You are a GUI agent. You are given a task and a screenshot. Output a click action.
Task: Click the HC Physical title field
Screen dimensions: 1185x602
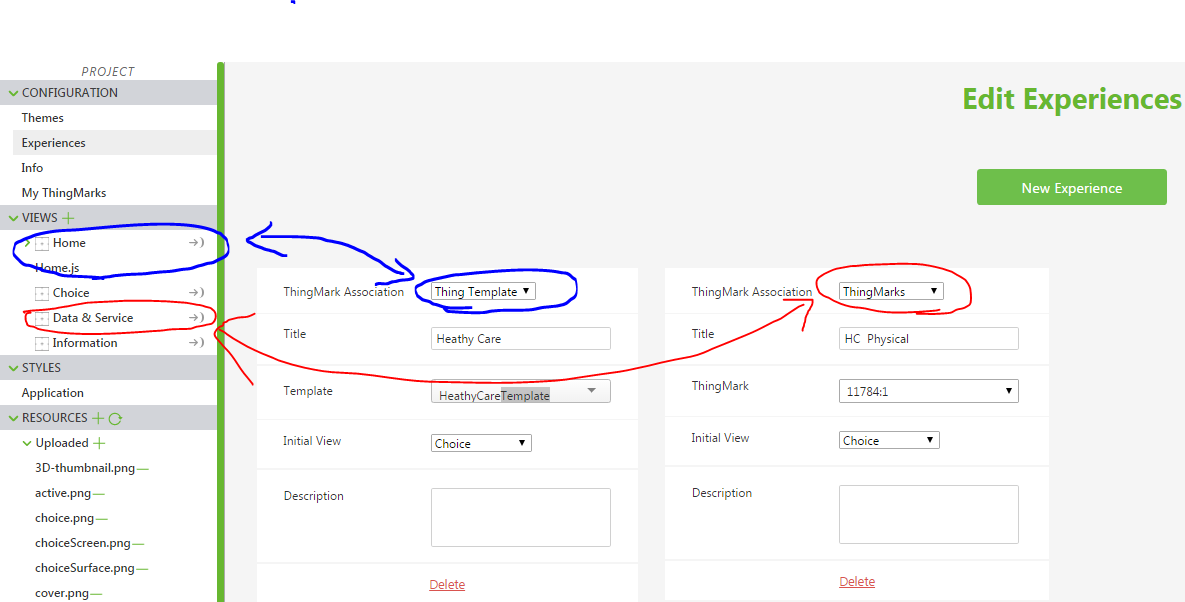pos(929,338)
